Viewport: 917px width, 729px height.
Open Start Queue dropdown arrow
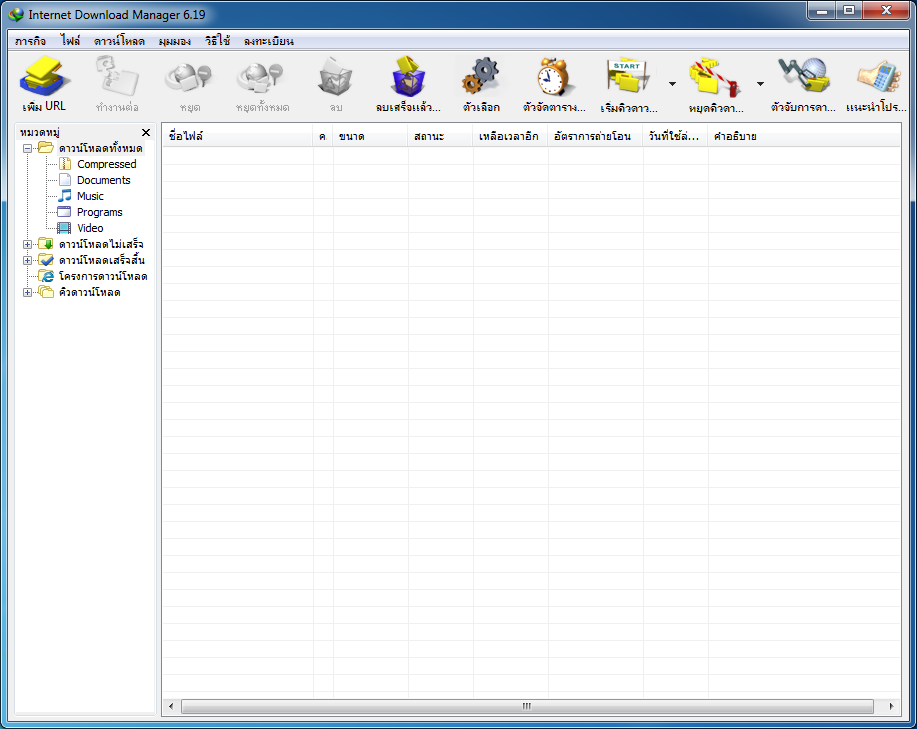(673, 84)
